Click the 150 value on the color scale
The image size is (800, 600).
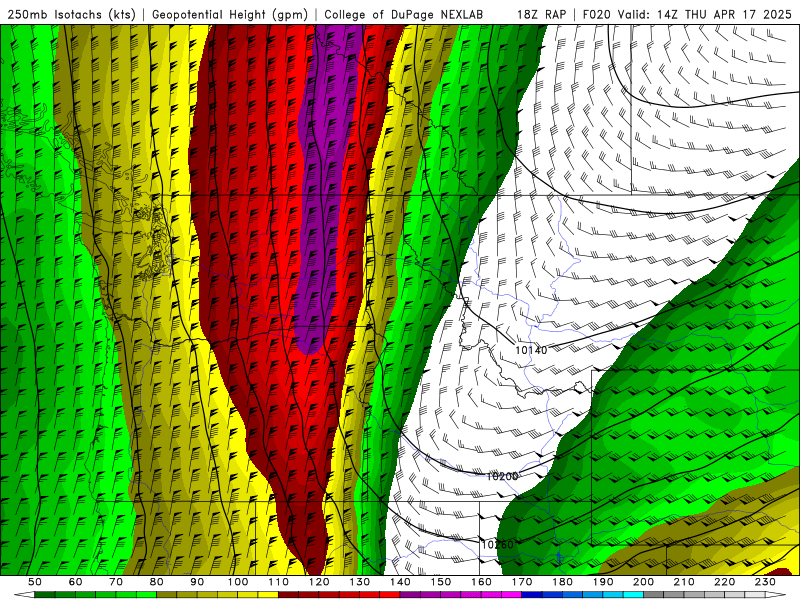tap(440, 582)
